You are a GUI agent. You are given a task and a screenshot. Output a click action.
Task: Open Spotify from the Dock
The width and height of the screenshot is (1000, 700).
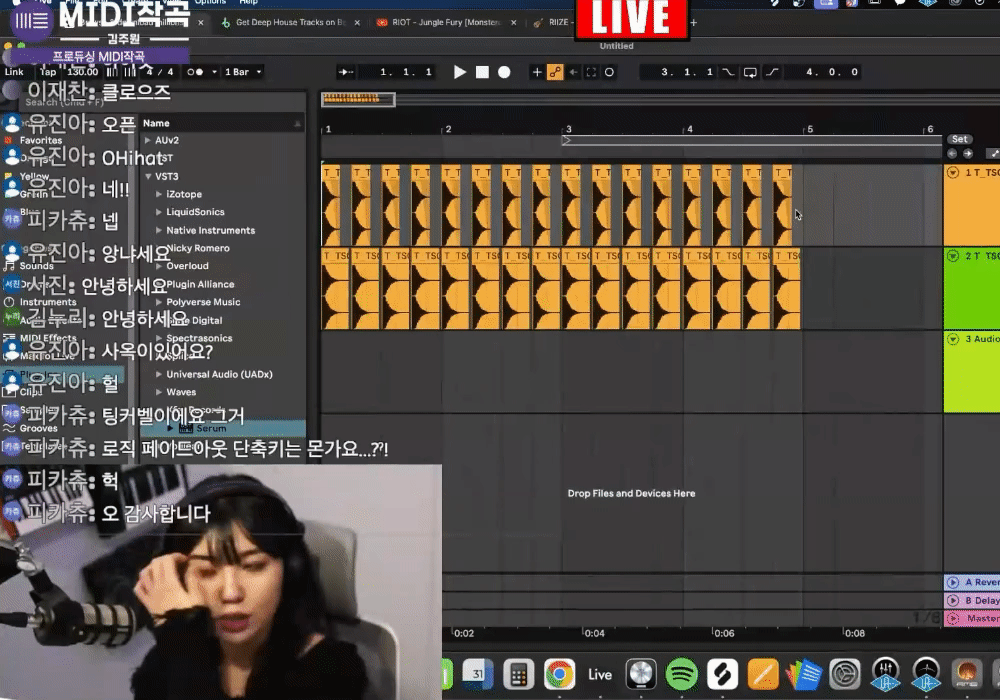point(682,674)
